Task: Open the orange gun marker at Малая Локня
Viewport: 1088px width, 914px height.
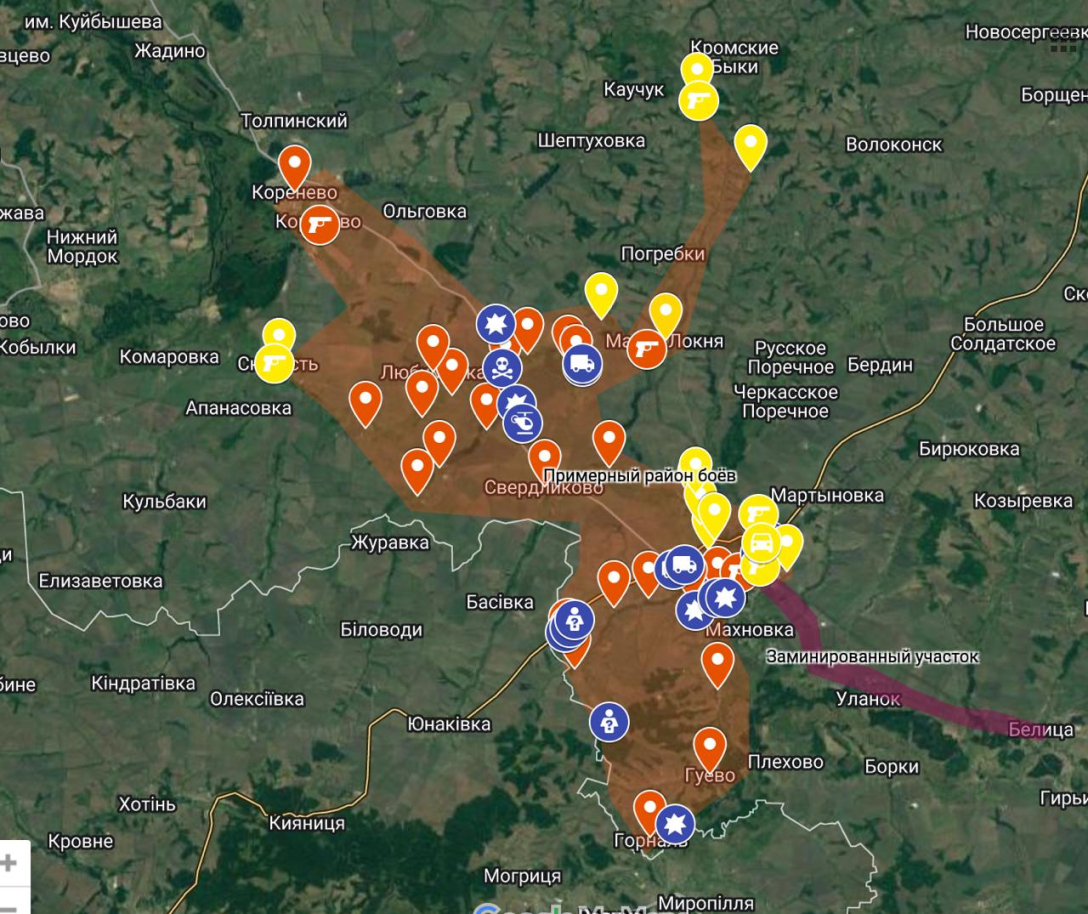Action: 647,348
